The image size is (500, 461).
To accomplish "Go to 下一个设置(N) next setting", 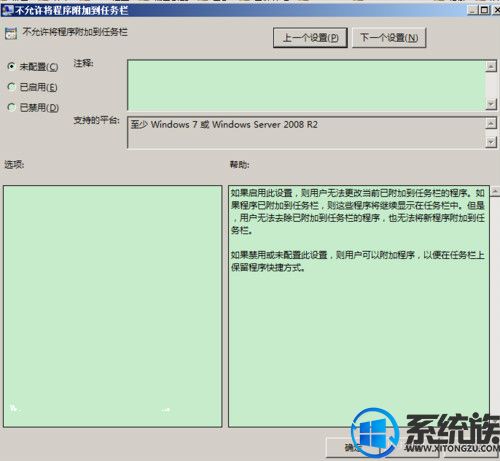I will [389, 38].
